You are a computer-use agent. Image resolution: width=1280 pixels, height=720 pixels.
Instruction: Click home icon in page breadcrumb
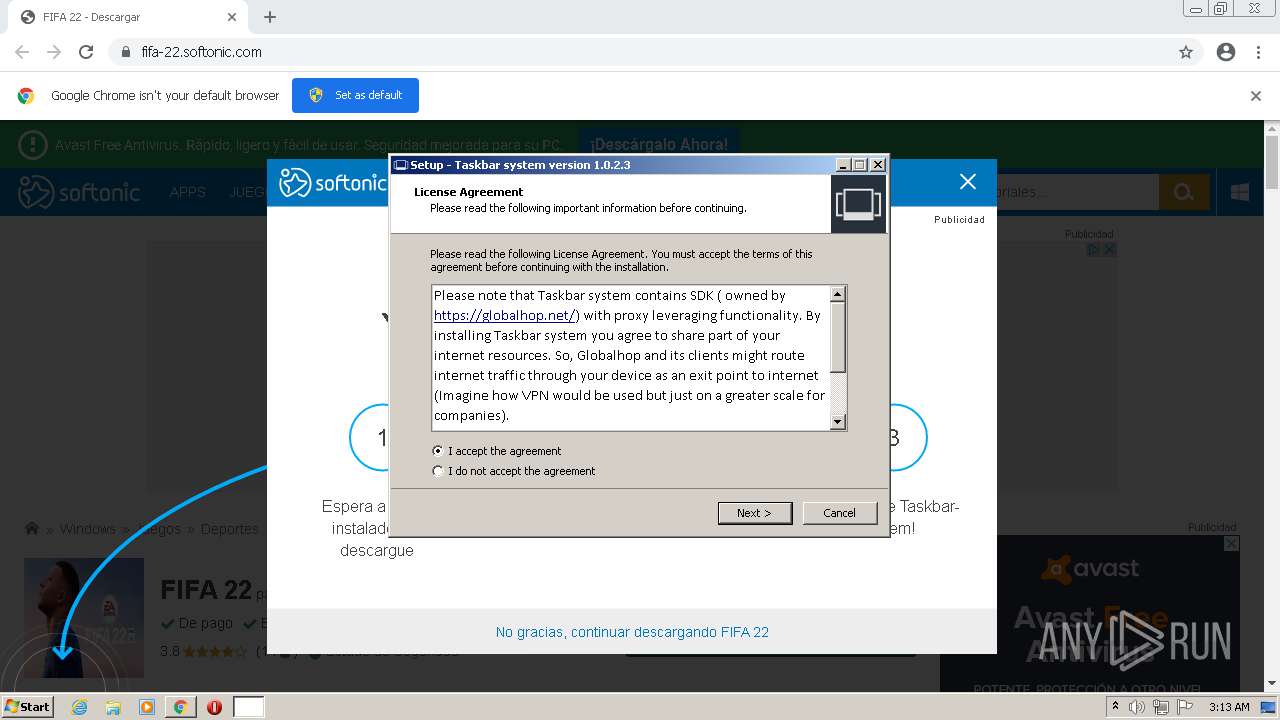pos(32,529)
